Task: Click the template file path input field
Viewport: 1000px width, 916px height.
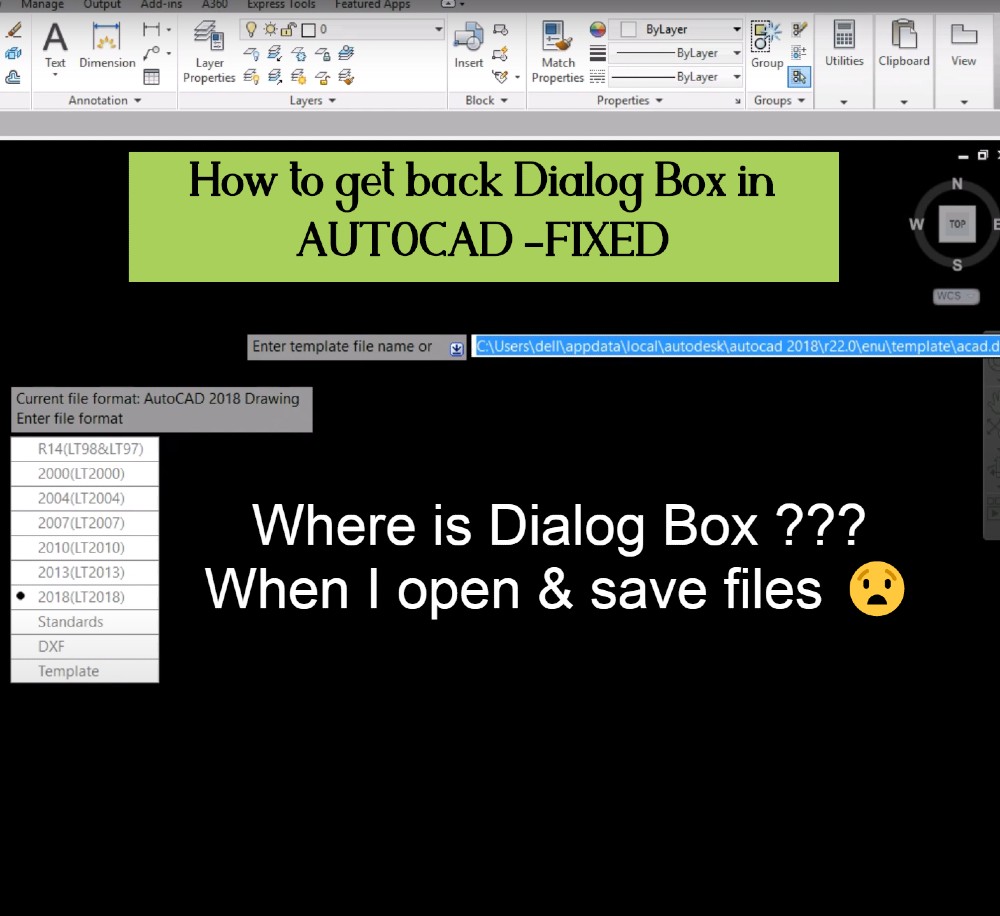Action: coord(730,345)
